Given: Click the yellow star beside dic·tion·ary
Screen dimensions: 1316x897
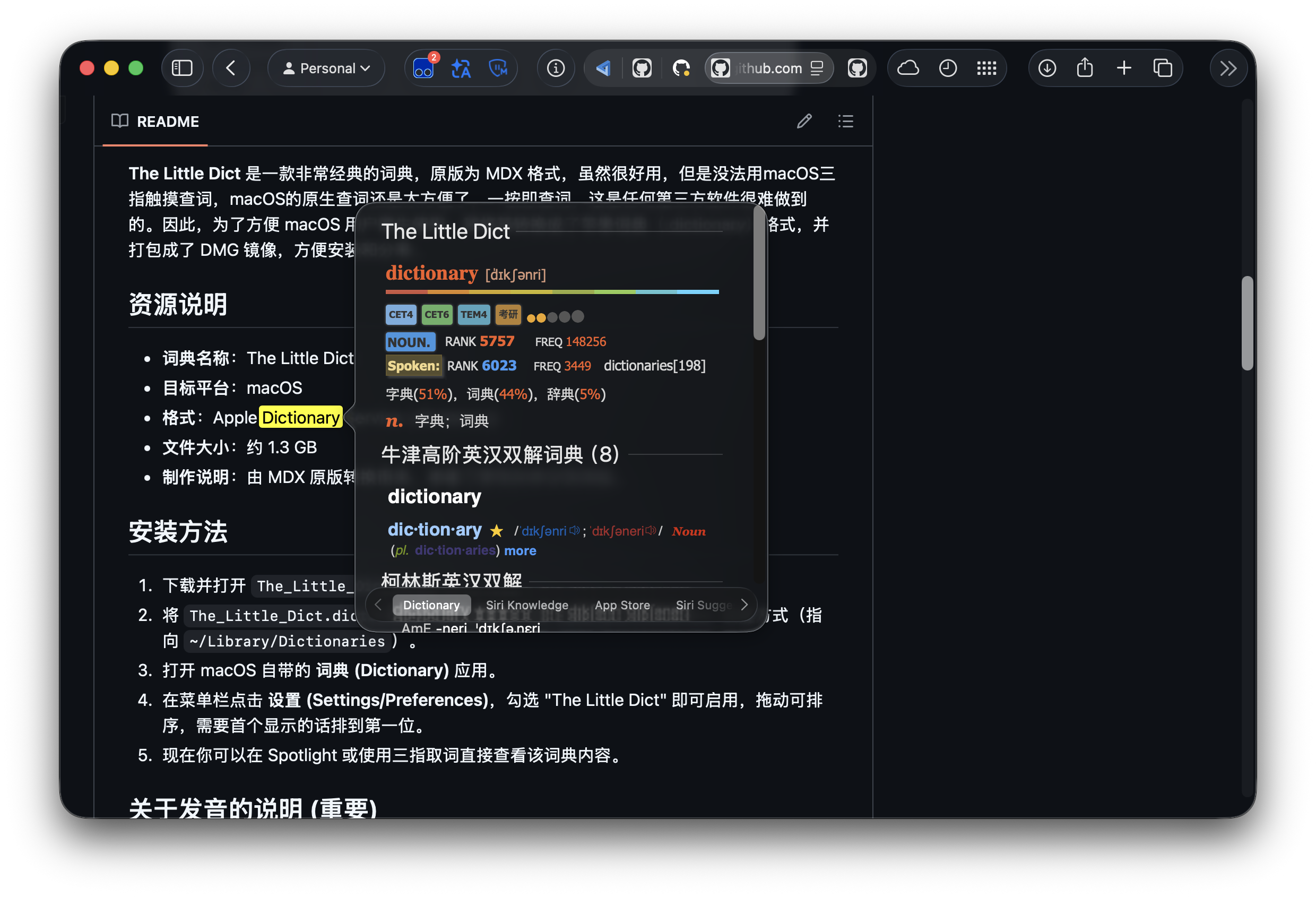Looking at the screenshot, I should [497, 531].
